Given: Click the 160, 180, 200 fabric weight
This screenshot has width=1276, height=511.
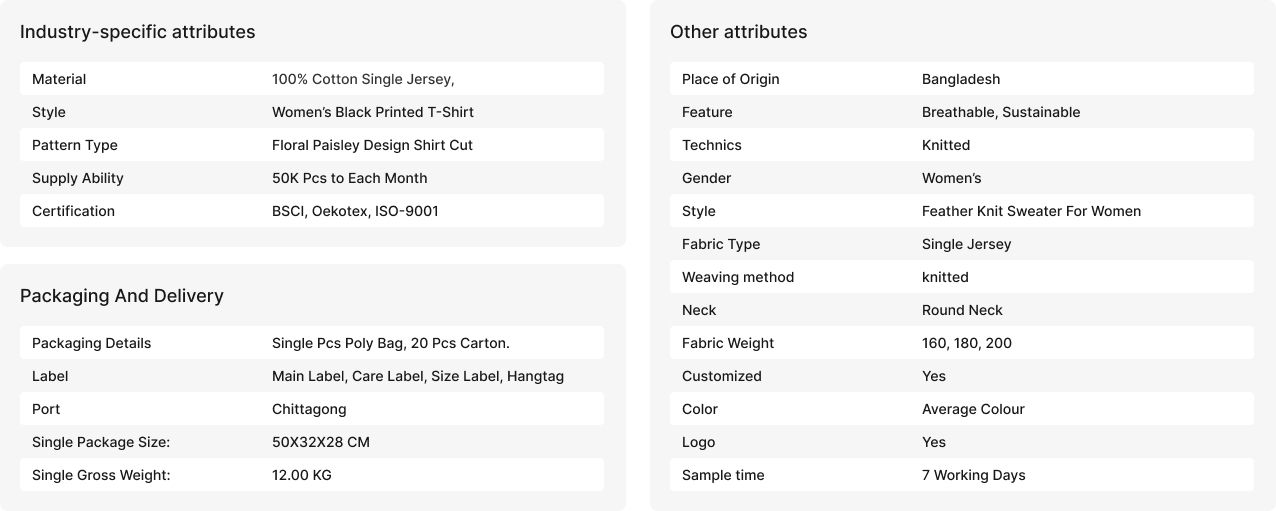Looking at the screenshot, I should [x=966, y=343].
